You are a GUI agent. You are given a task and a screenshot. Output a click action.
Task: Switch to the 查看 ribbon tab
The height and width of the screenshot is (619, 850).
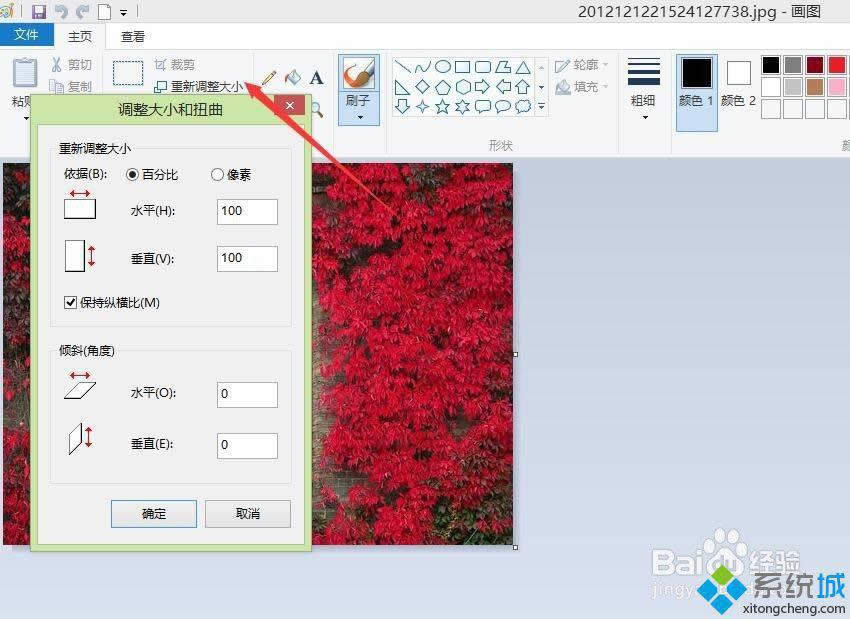coord(133,35)
